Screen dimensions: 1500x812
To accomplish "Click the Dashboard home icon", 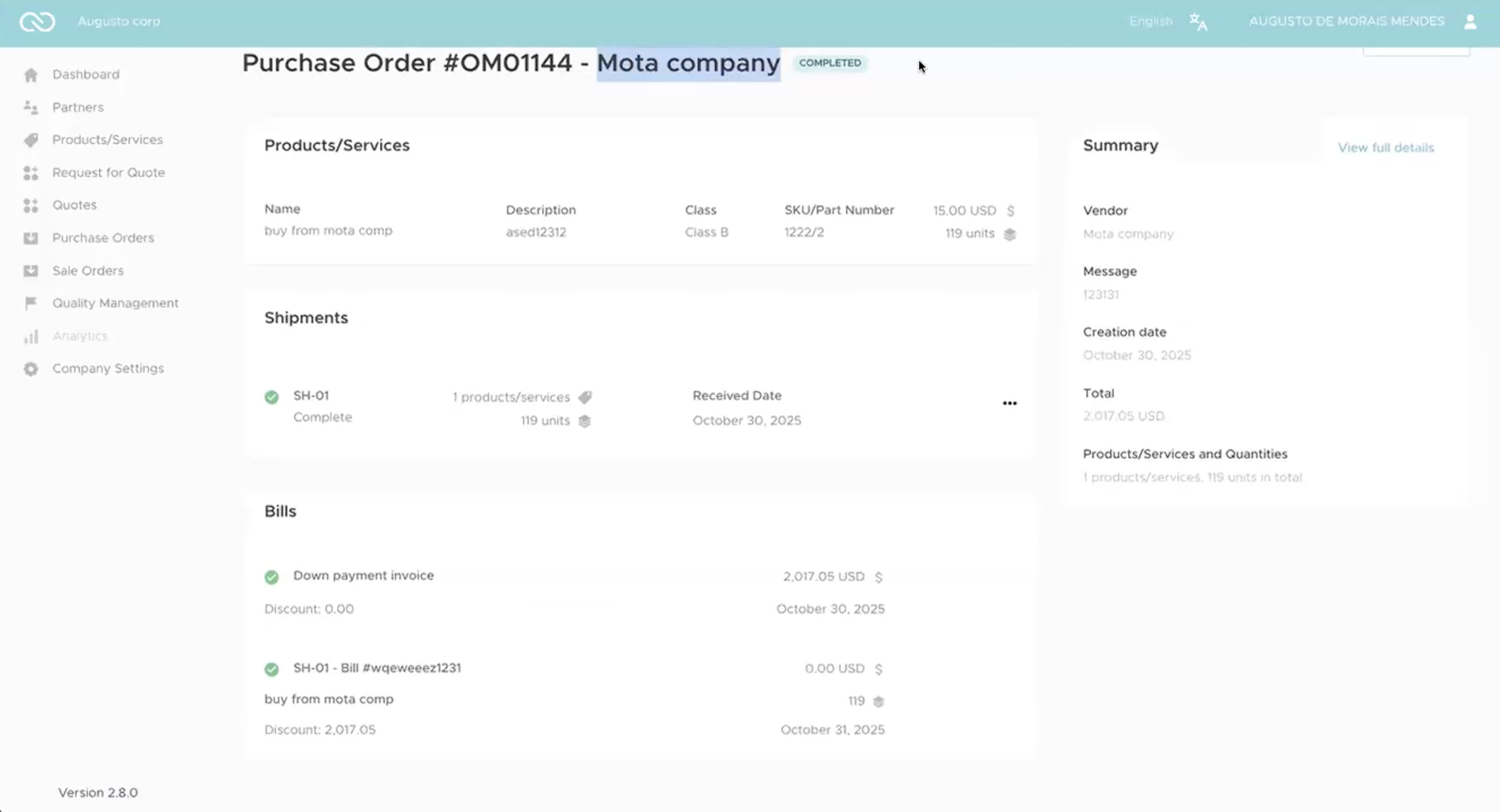I will 31,75.
